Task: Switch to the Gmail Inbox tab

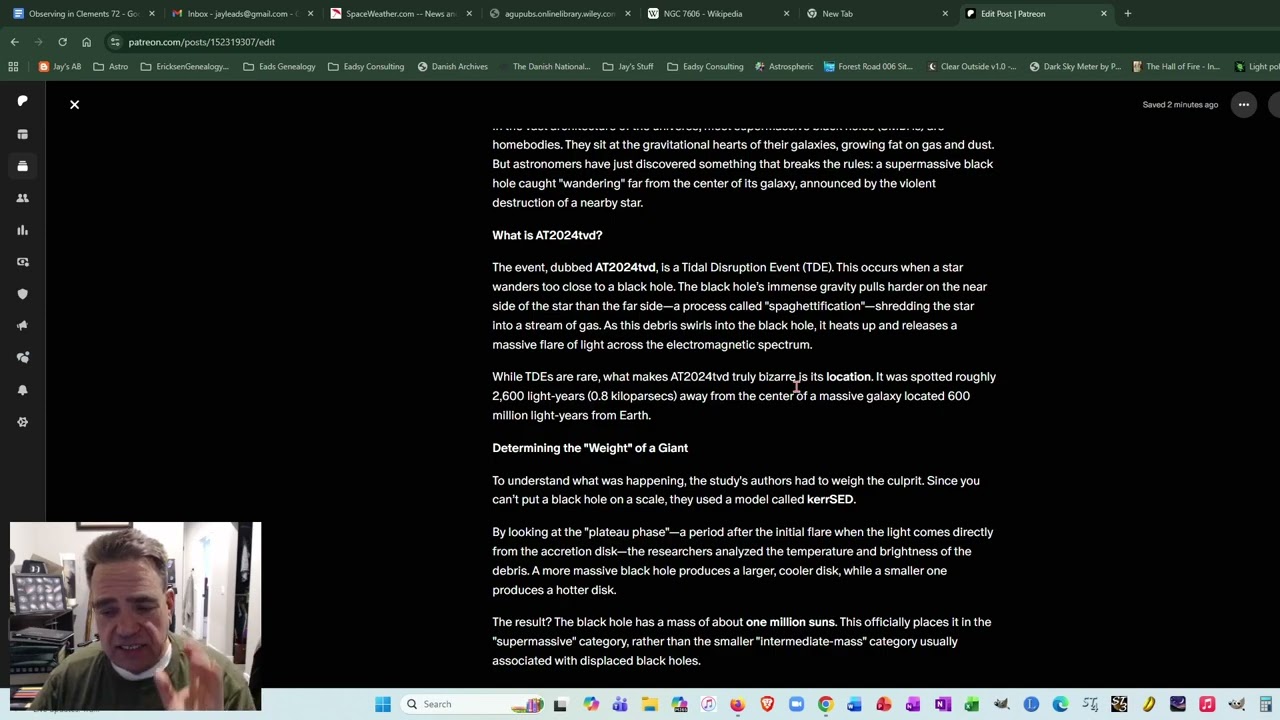Action: coord(240,14)
